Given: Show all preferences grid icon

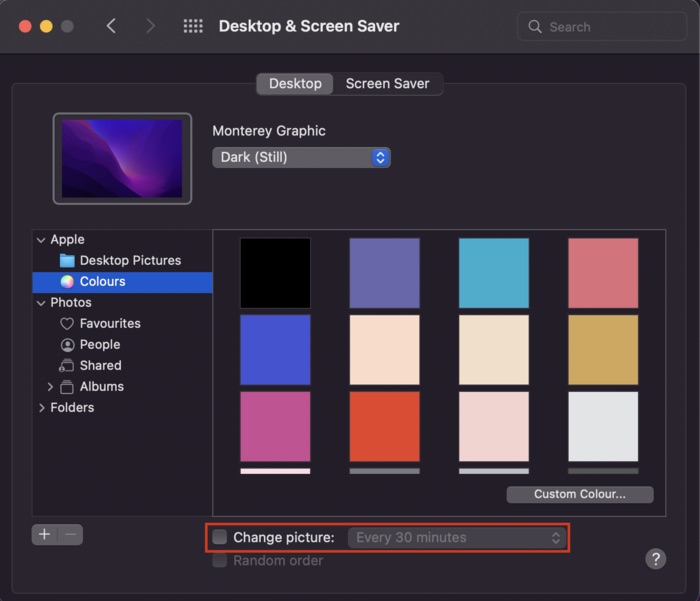Looking at the screenshot, I should pyautogui.click(x=193, y=26).
